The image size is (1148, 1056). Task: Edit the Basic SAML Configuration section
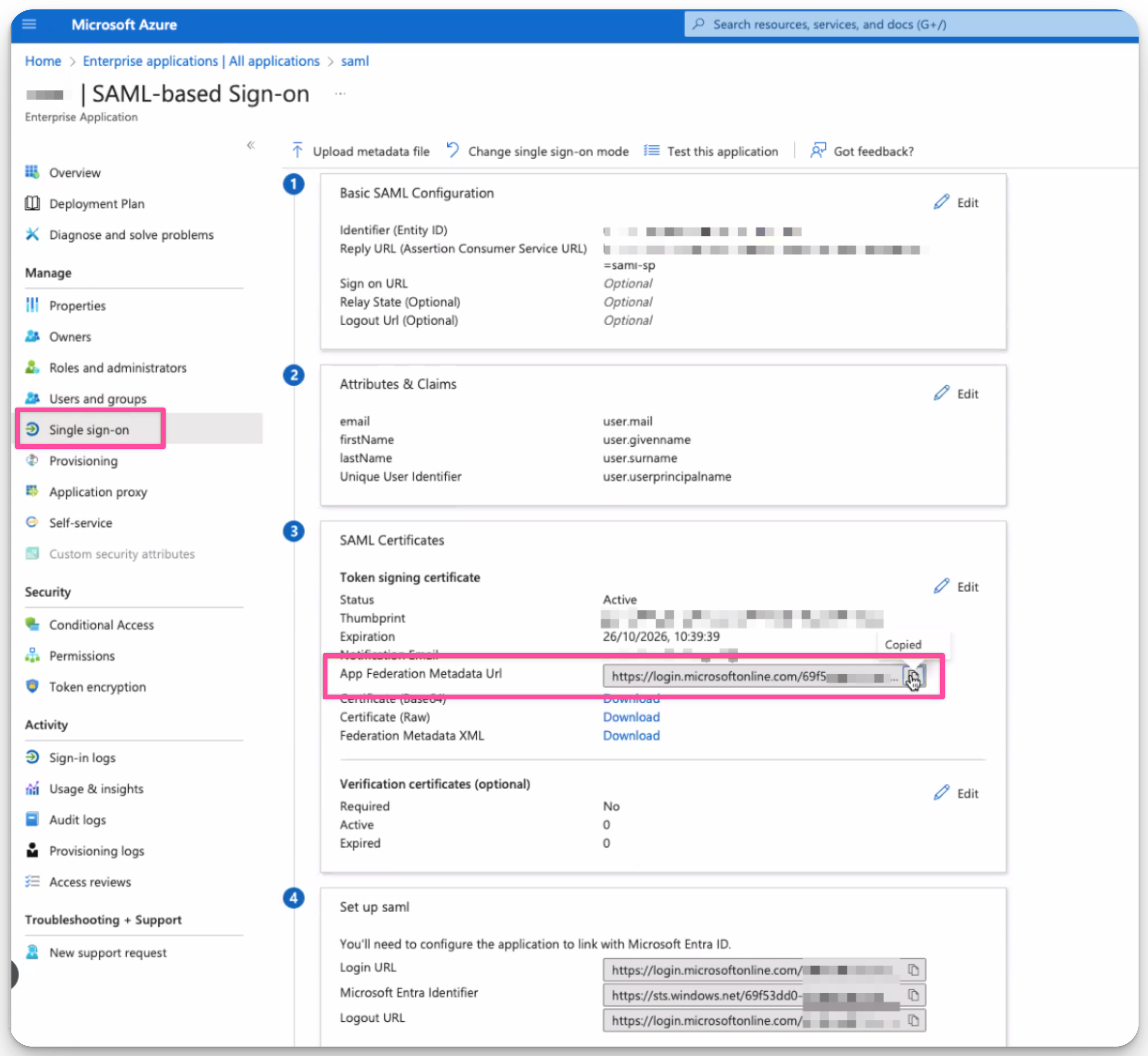click(956, 202)
